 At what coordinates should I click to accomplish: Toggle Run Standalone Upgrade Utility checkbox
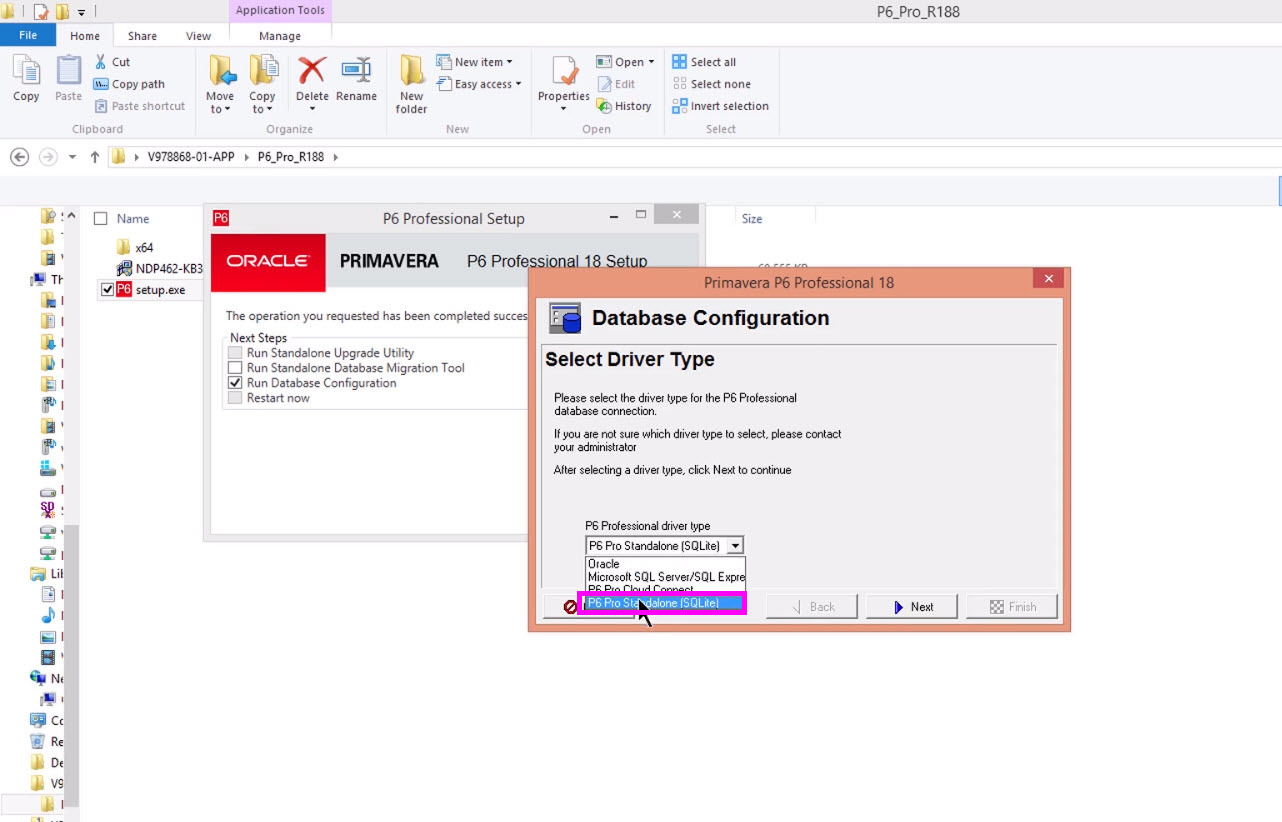coord(235,353)
